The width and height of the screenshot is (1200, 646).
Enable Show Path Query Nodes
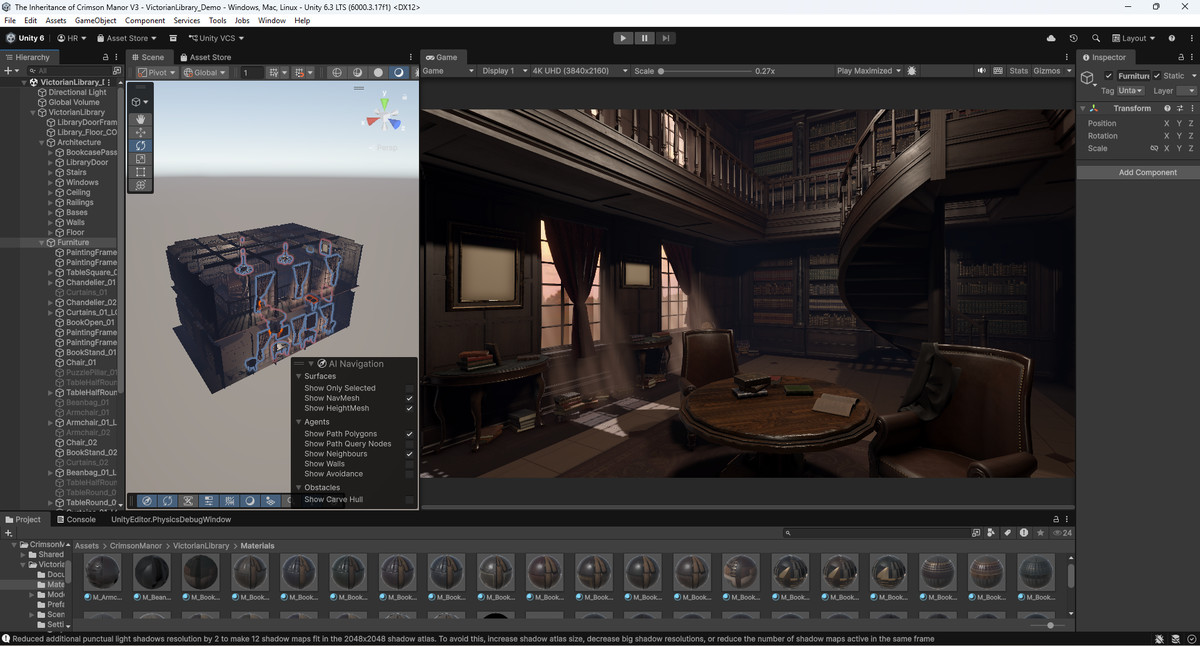(409, 444)
